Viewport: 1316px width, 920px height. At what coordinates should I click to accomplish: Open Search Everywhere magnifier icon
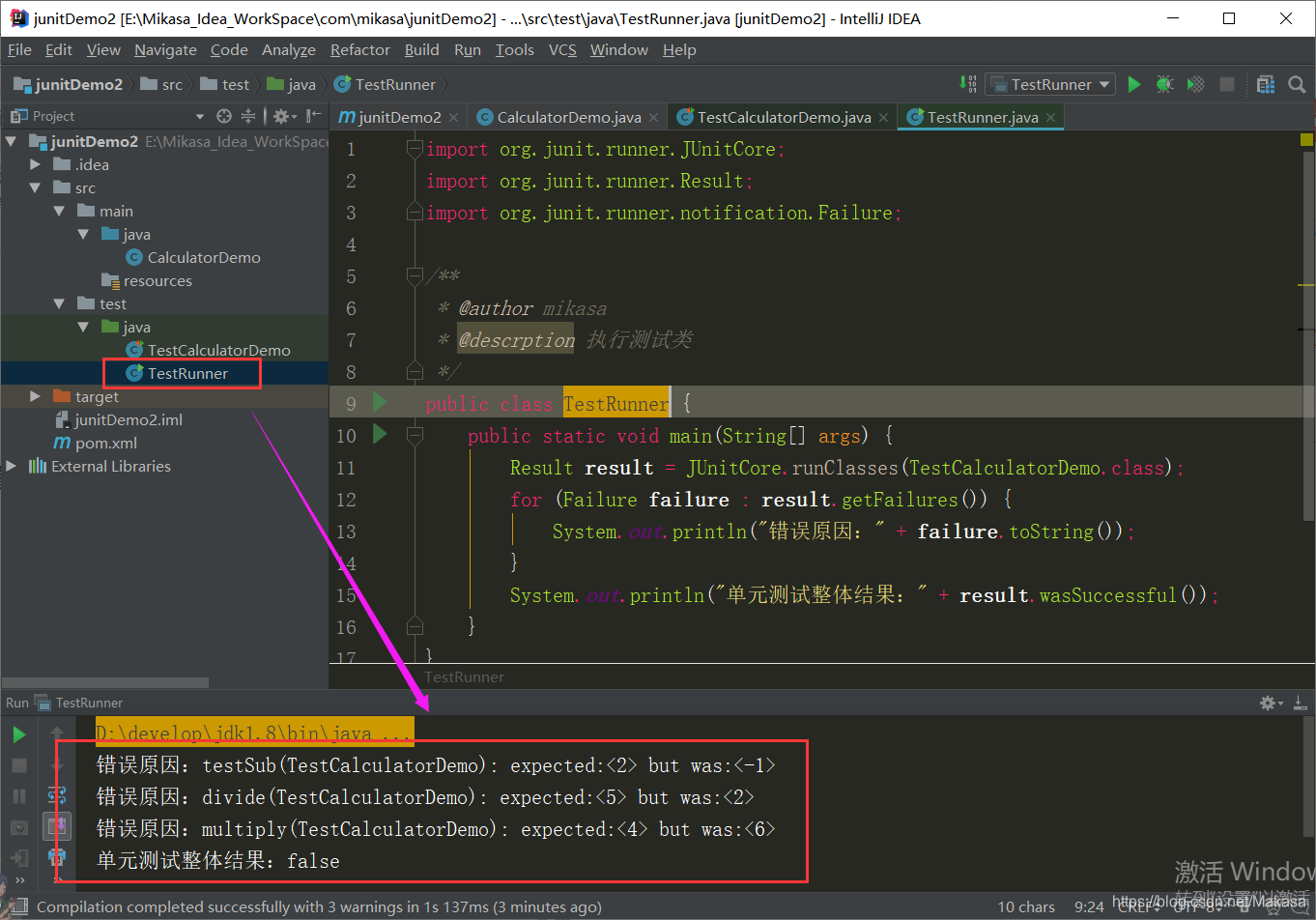coord(1297,84)
